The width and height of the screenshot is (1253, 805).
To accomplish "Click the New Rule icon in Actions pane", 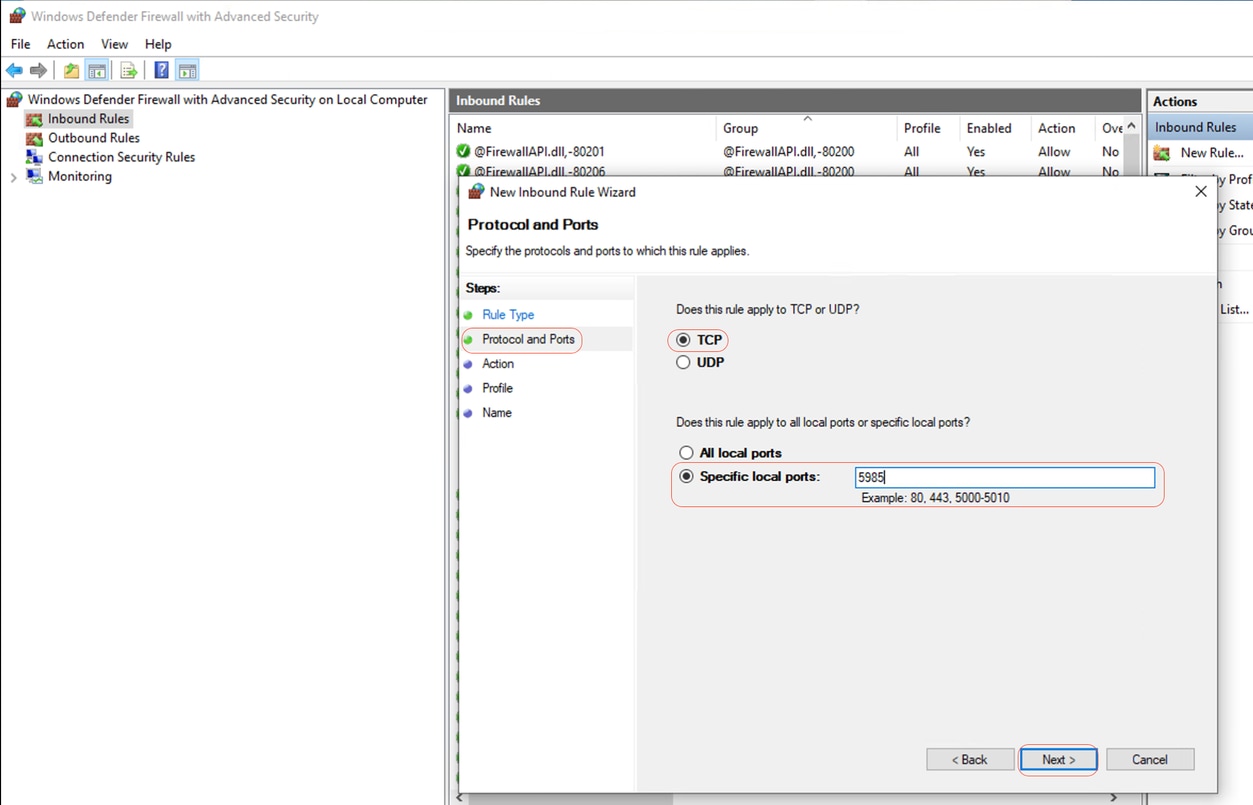I will click(x=1162, y=153).
